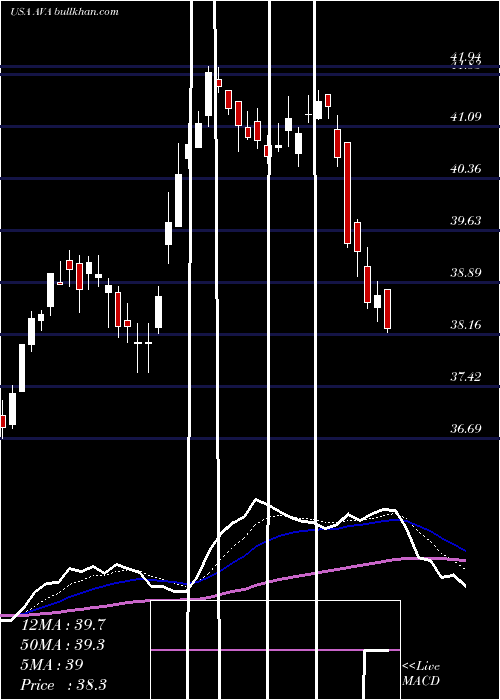Click the 37.42 price level label

(x=466, y=377)
